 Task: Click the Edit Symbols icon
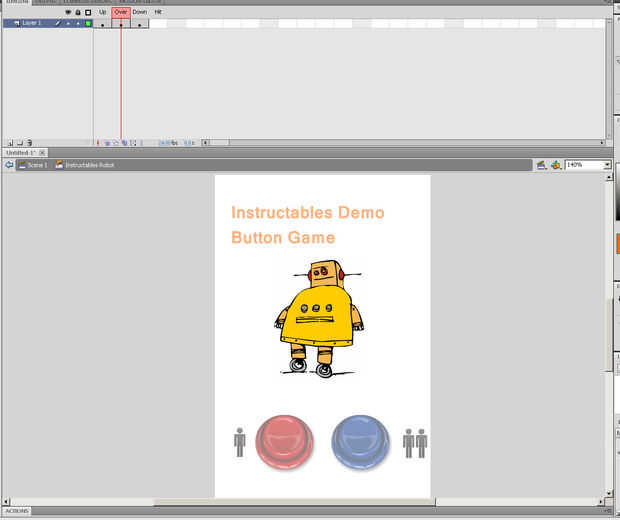556,164
